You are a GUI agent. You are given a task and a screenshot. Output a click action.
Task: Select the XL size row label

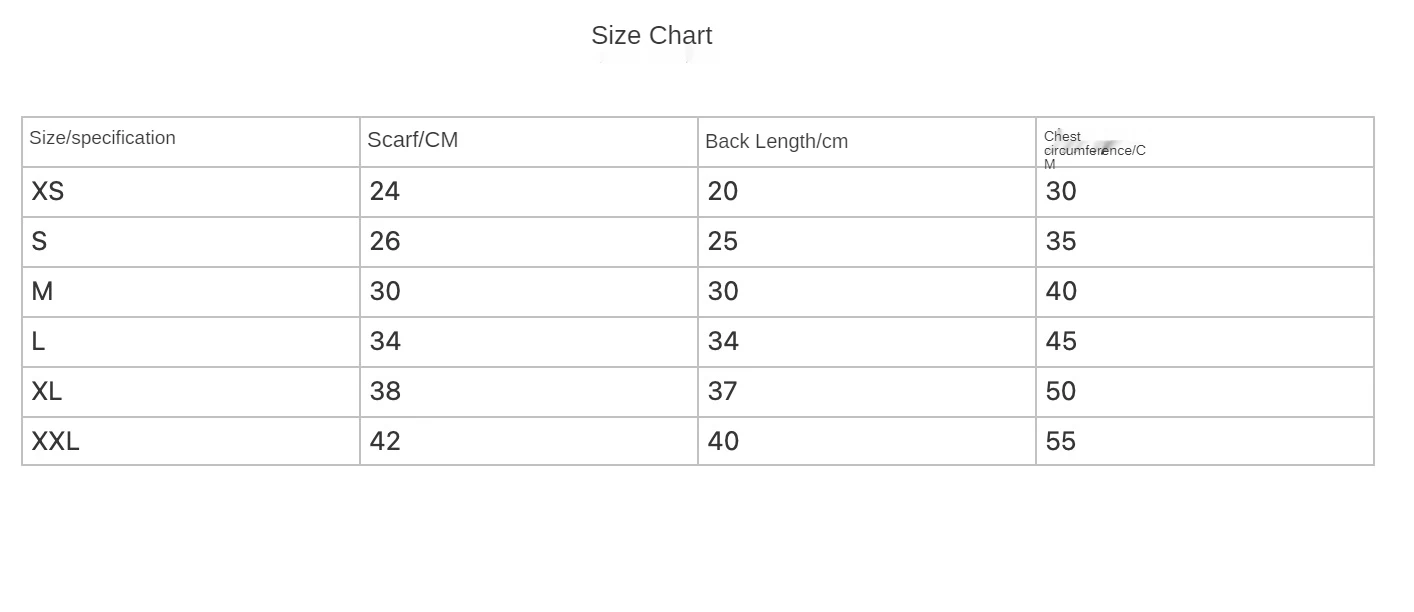tap(46, 392)
